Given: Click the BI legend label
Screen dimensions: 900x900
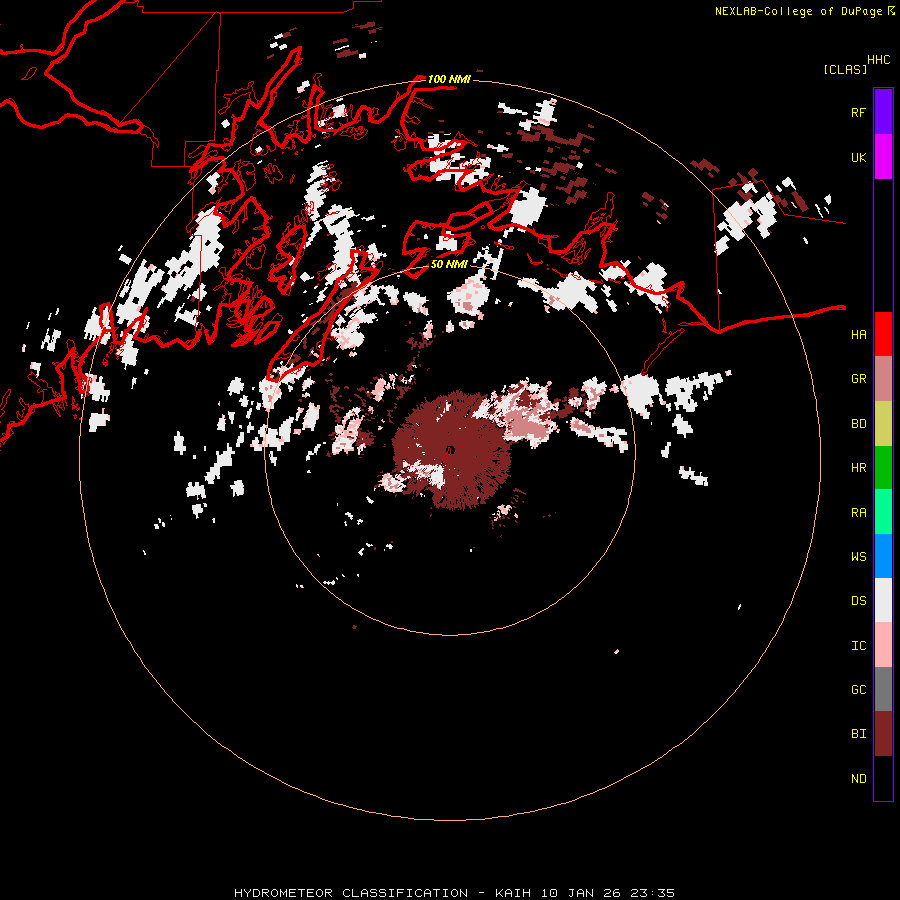Looking at the screenshot, I should [858, 734].
